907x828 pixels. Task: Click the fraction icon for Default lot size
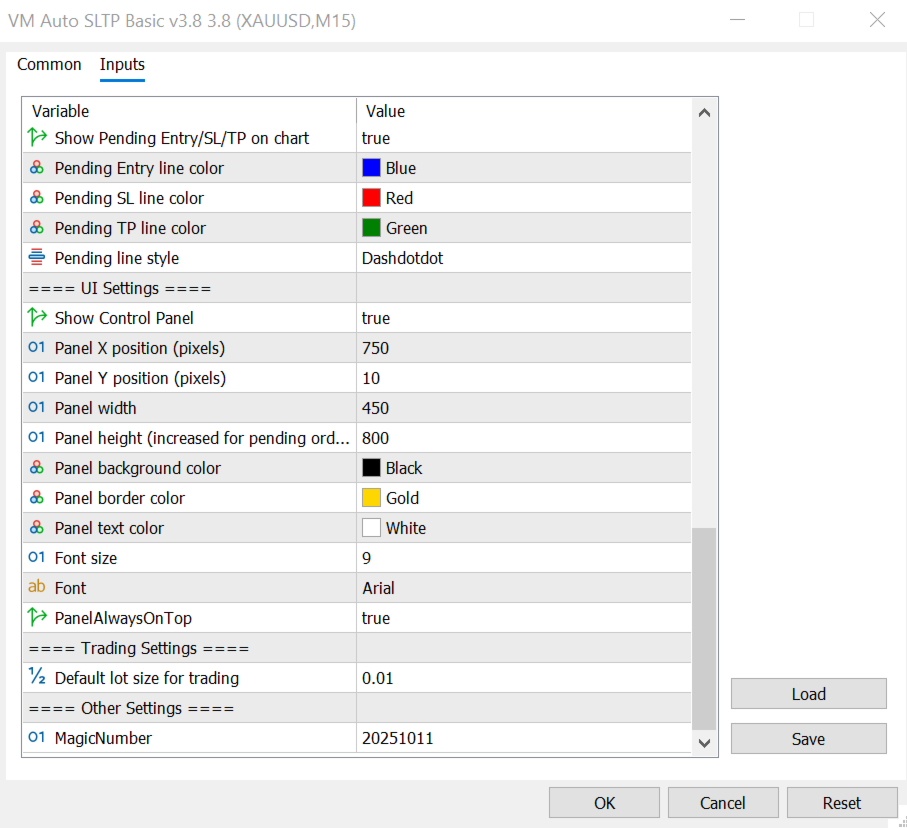[37, 677]
